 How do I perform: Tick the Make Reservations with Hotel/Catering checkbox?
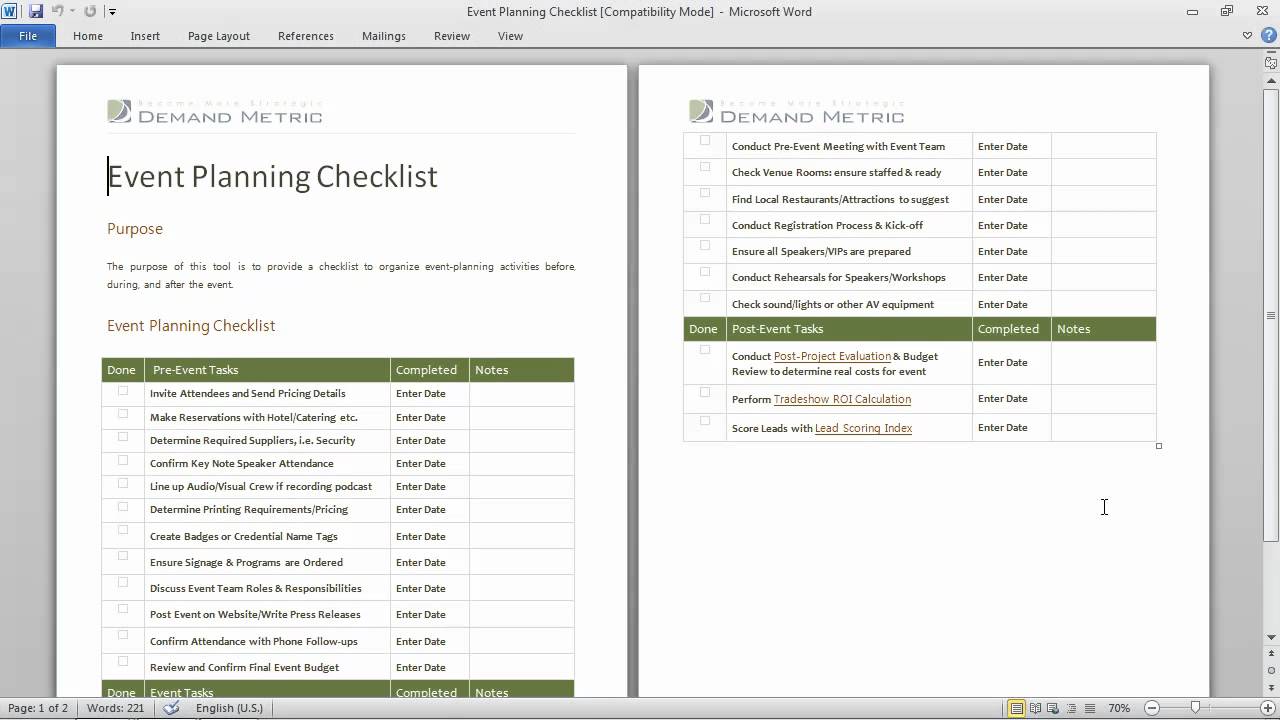(x=123, y=414)
